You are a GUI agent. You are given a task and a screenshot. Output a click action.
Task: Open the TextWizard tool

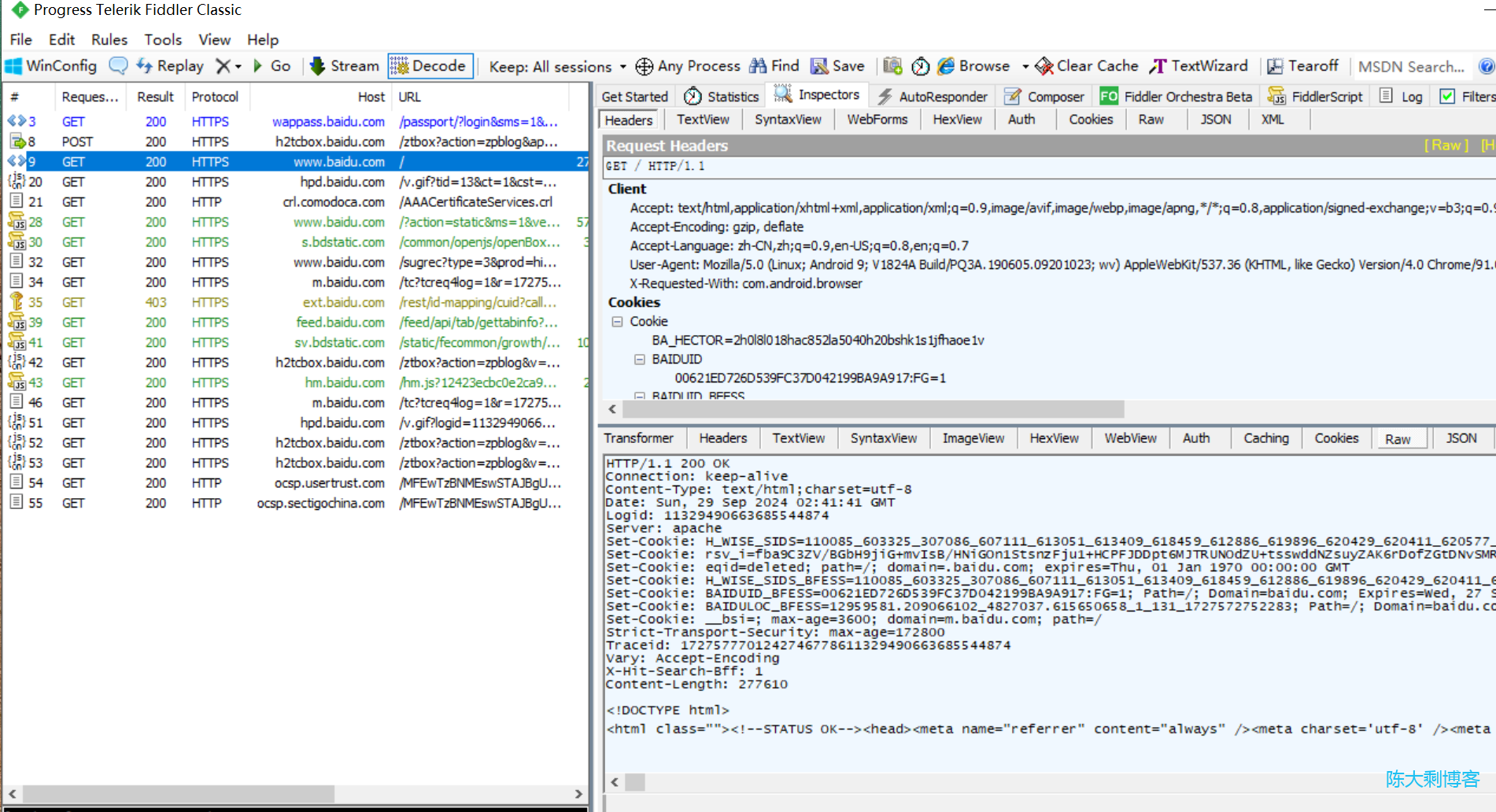click(1199, 66)
